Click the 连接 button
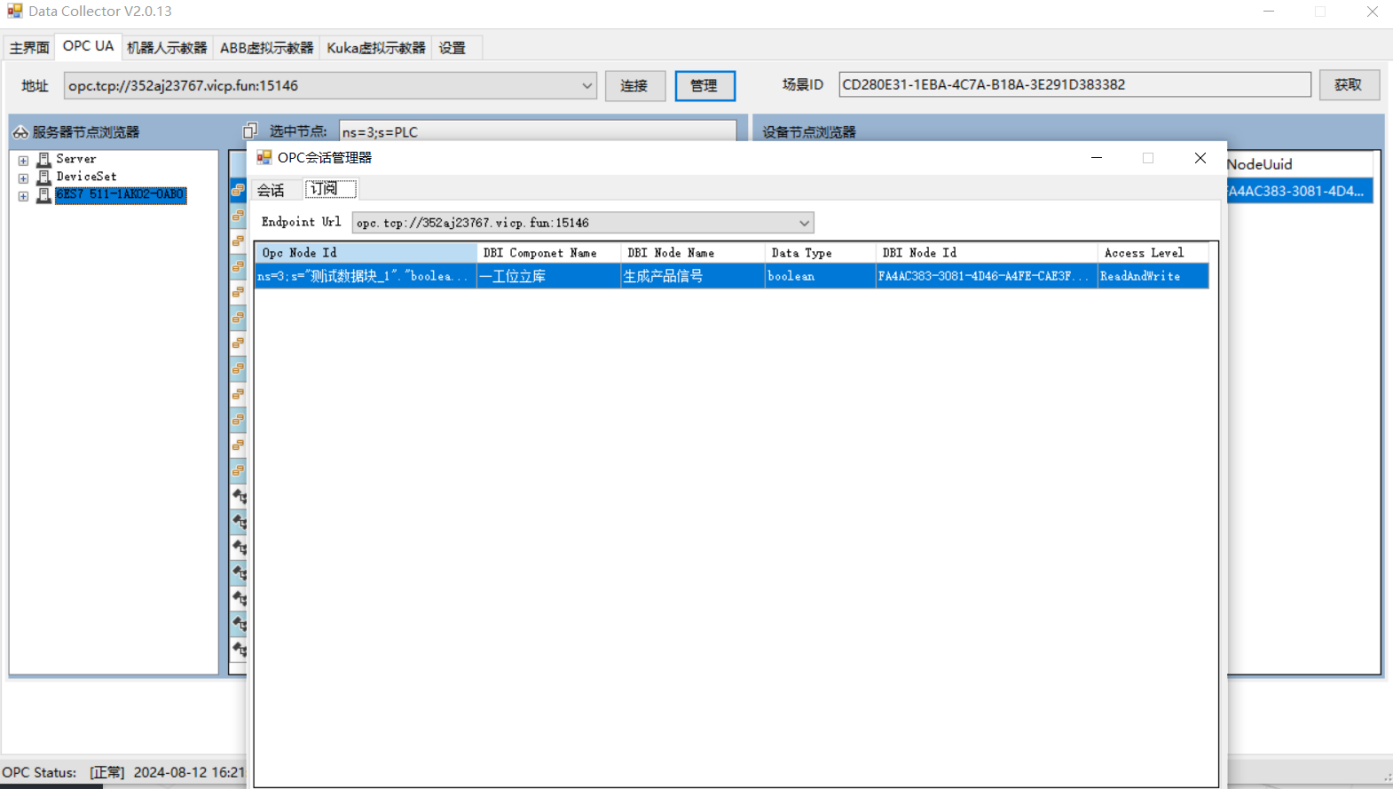 click(x=634, y=86)
